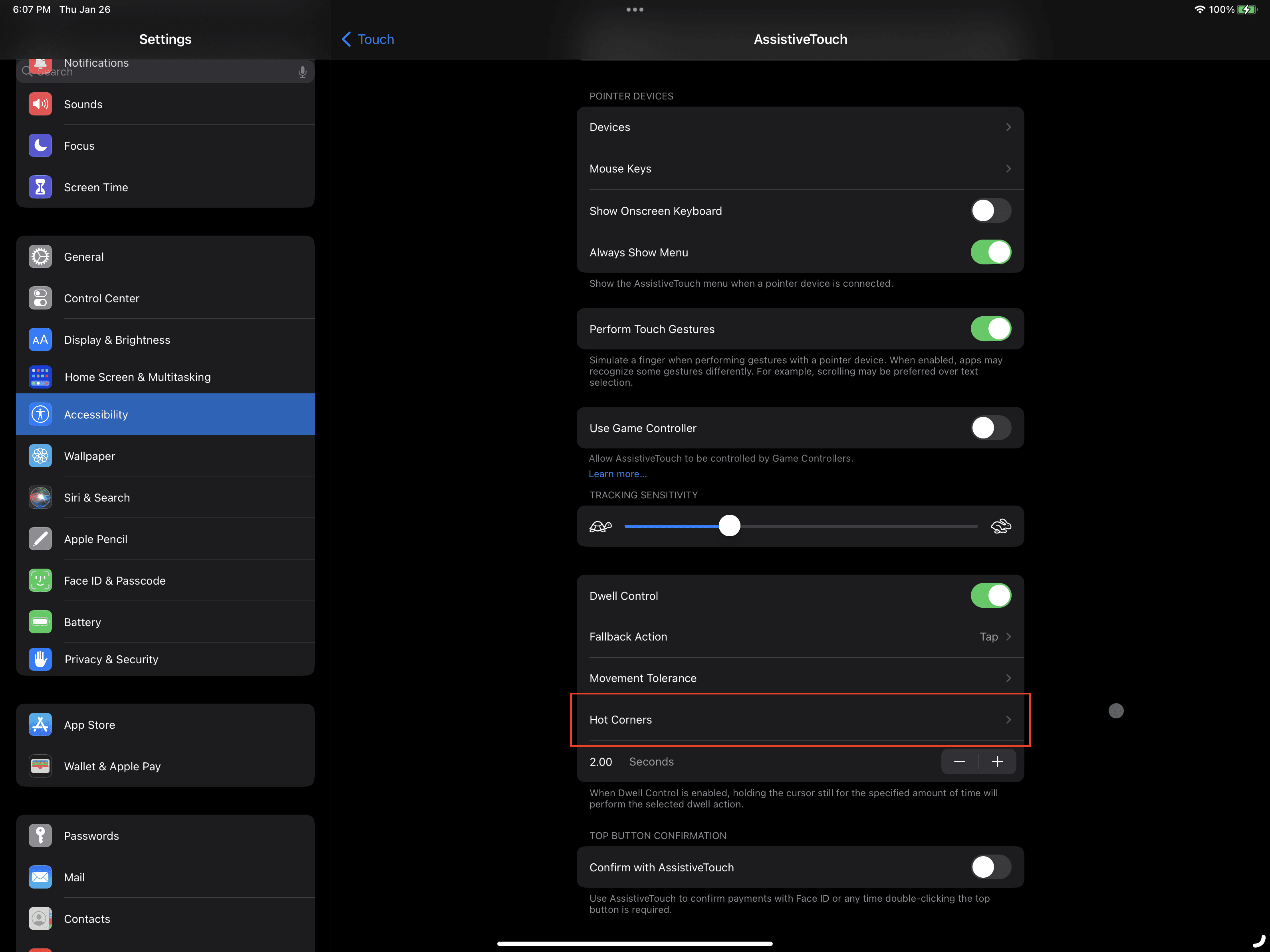The width and height of the screenshot is (1270, 952).
Task: Expand Fallback Action Tap option
Action: coord(800,637)
